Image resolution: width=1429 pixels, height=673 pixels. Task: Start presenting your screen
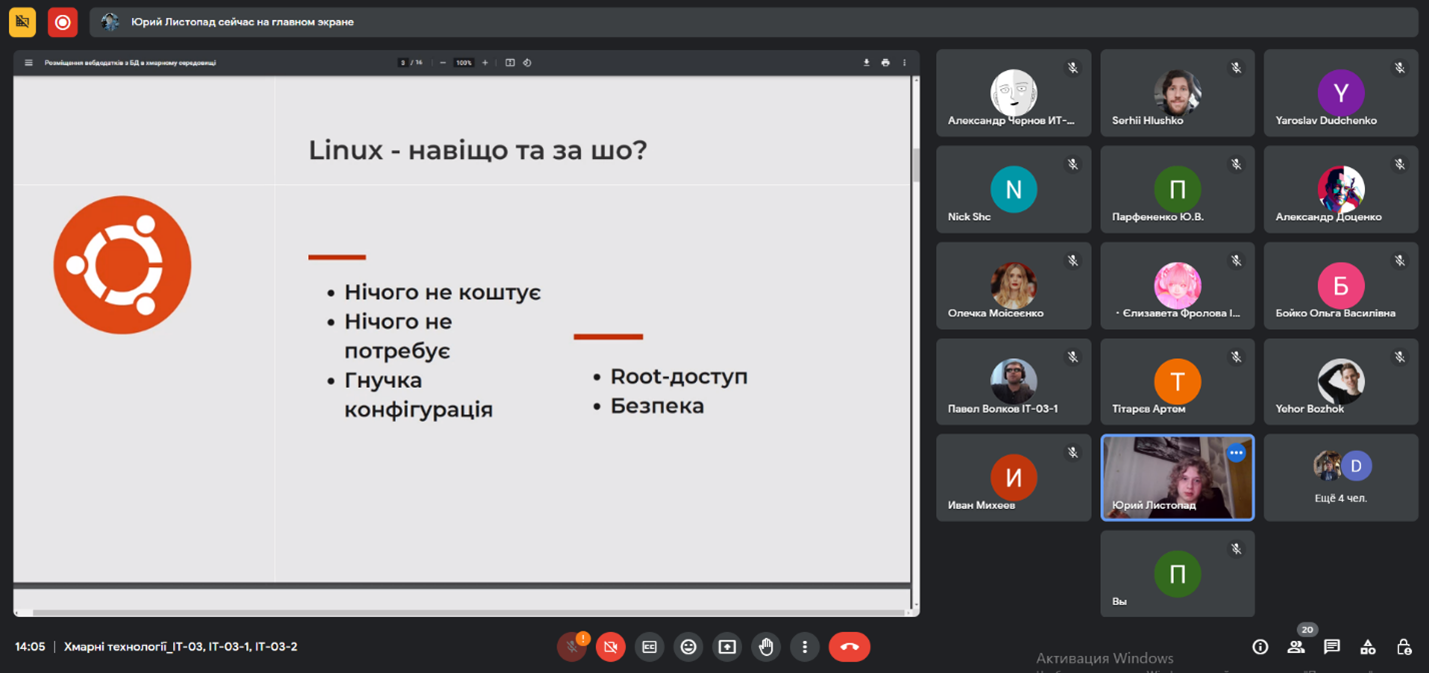727,647
